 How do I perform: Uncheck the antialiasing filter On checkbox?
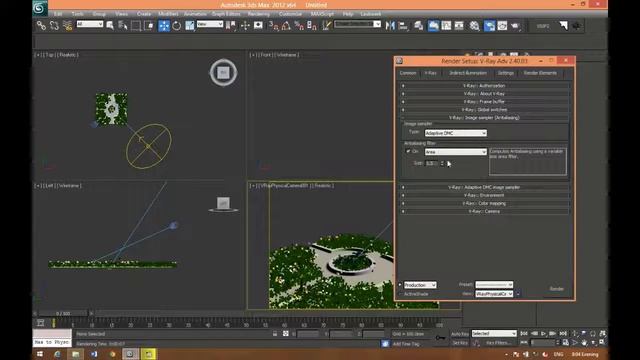coord(408,151)
